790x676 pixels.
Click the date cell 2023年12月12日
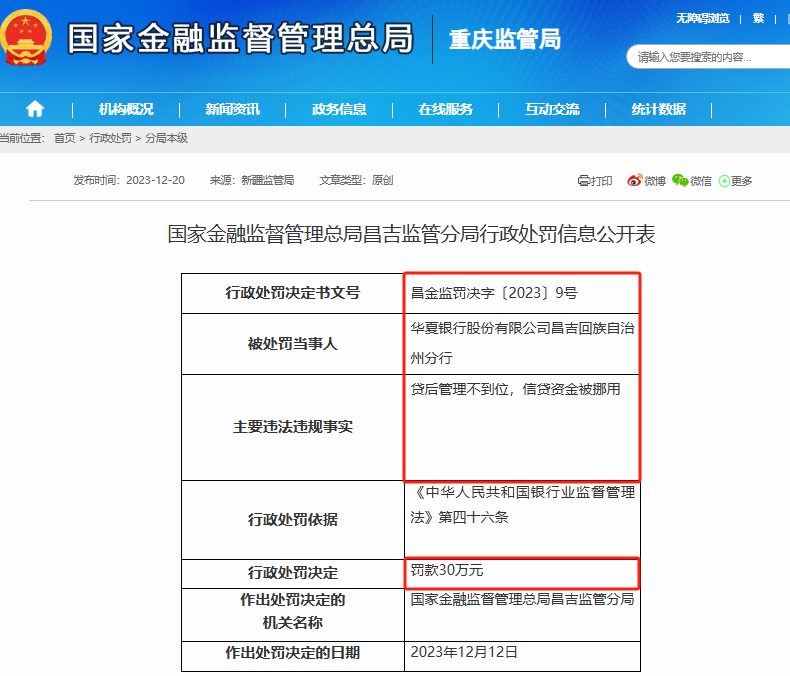(x=522, y=656)
